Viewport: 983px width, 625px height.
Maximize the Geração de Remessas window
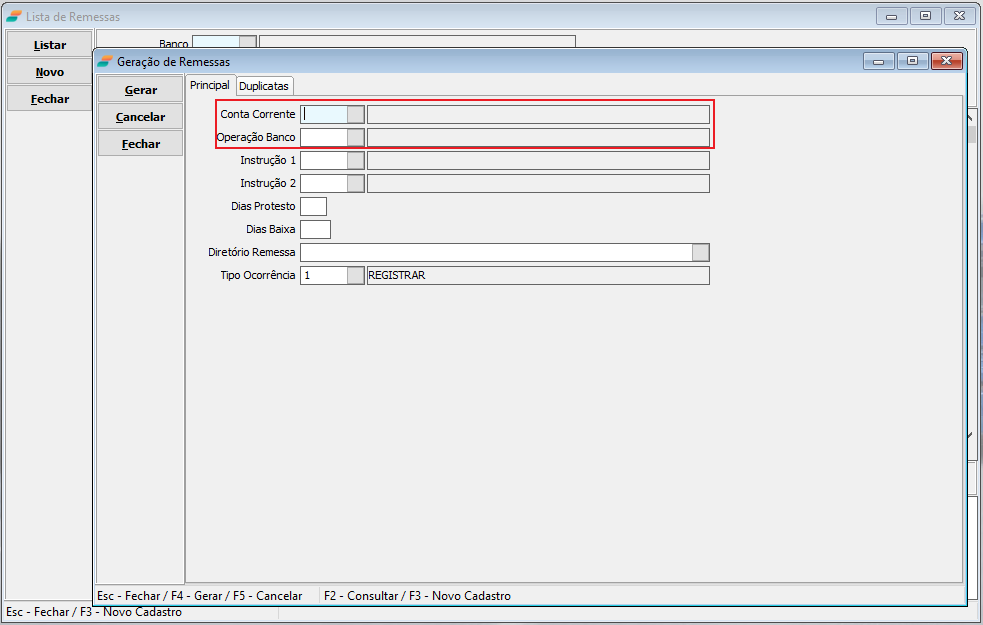912,61
